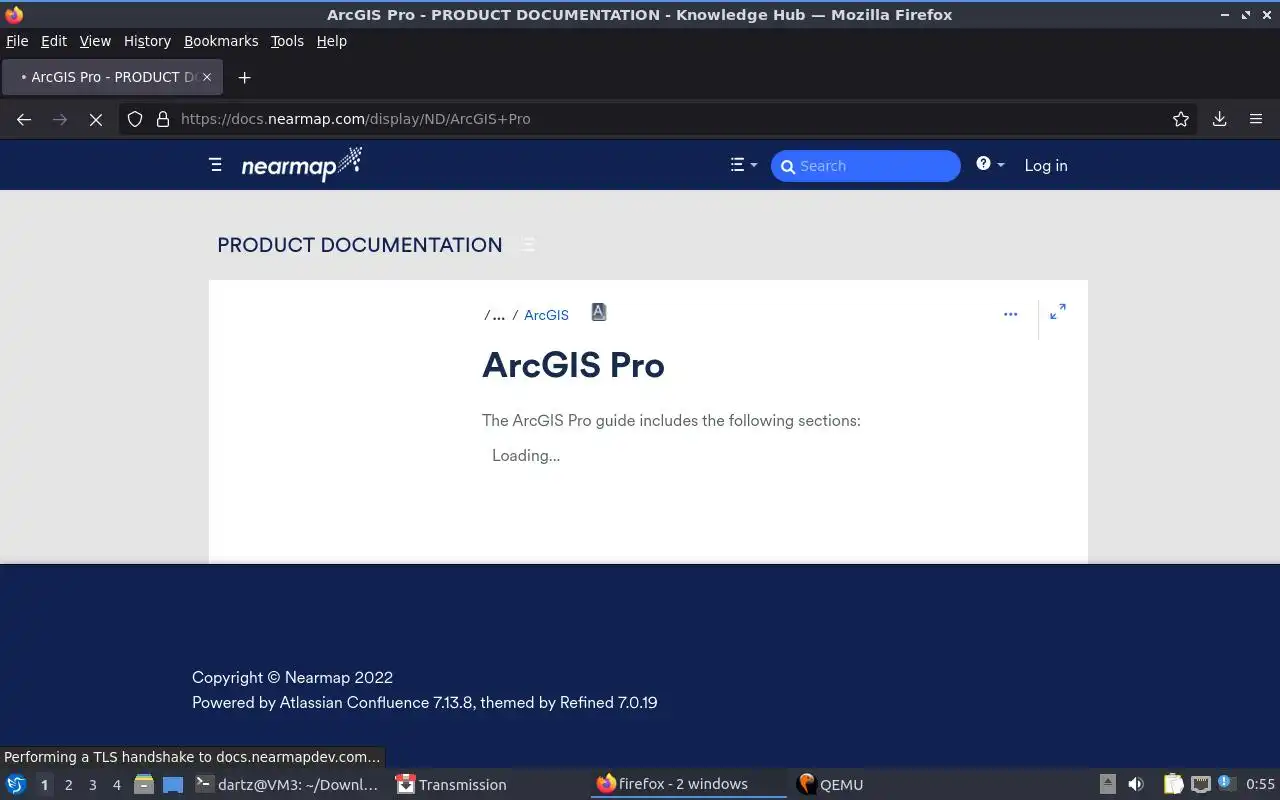
Task: Show desktop with blue taskbar icon
Action: [173, 785]
